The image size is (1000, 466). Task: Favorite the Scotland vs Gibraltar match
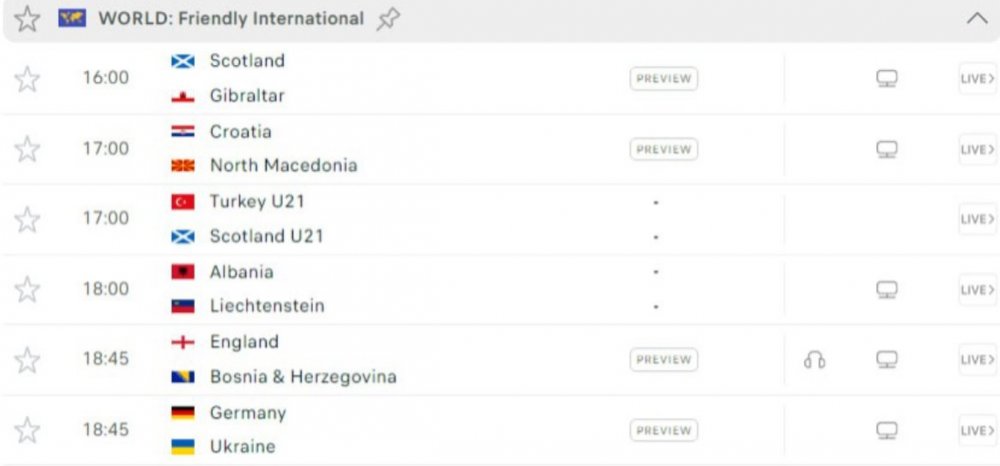(x=27, y=79)
